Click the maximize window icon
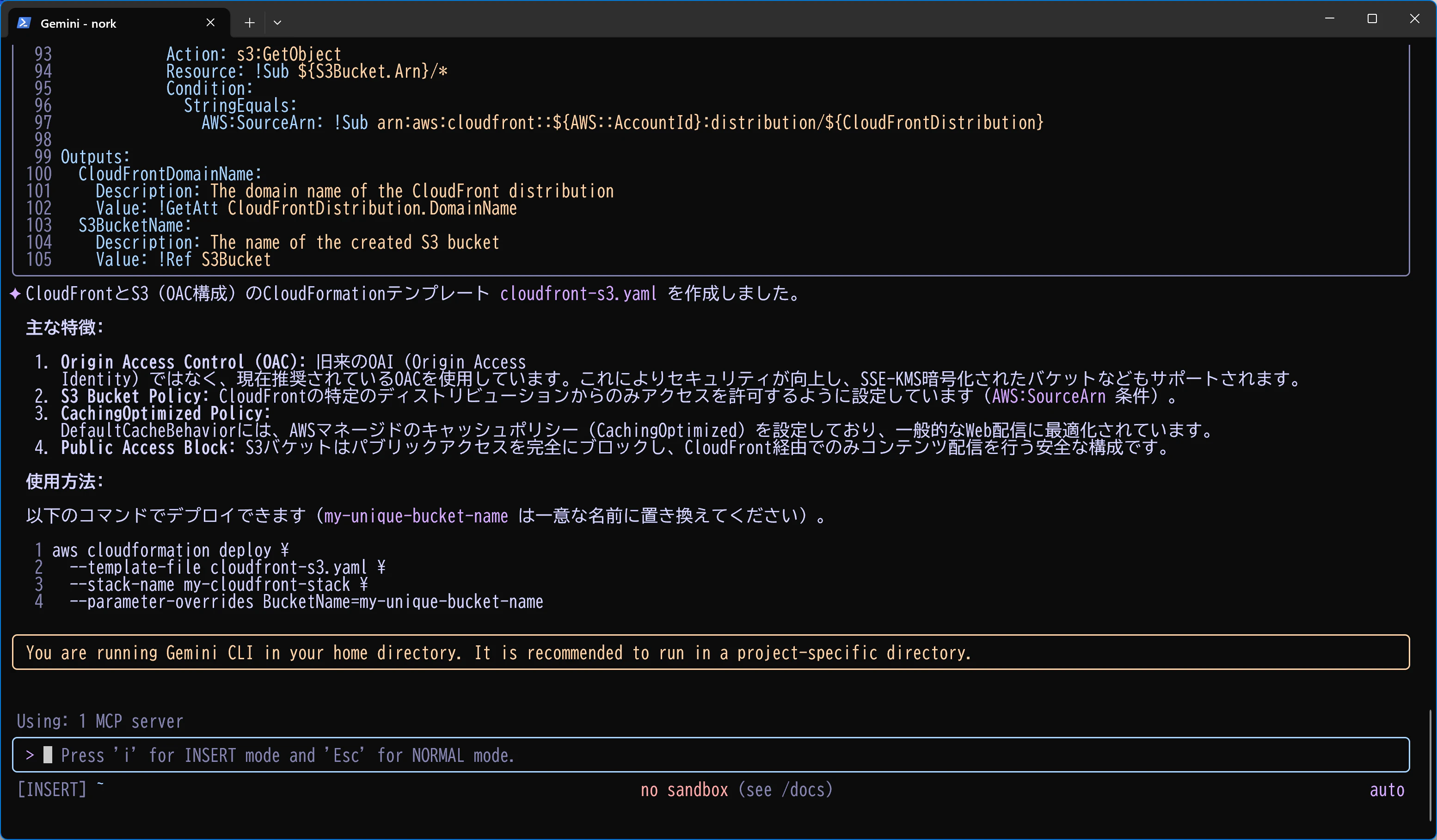The width and height of the screenshot is (1437, 840). pyautogui.click(x=1372, y=19)
